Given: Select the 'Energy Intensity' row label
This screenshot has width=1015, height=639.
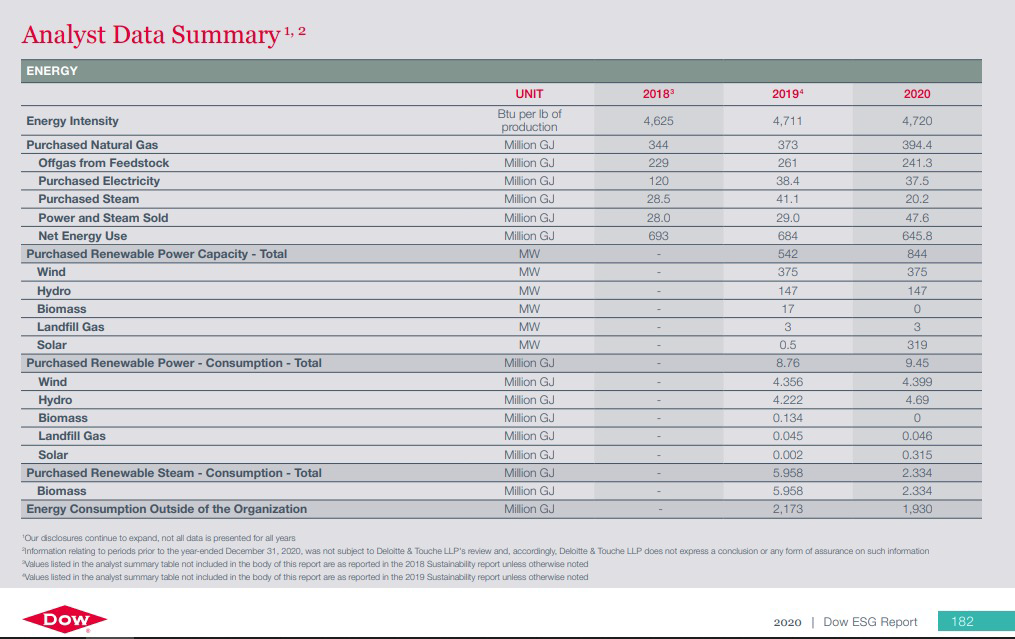Looking at the screenshot, I should (72, 121).
